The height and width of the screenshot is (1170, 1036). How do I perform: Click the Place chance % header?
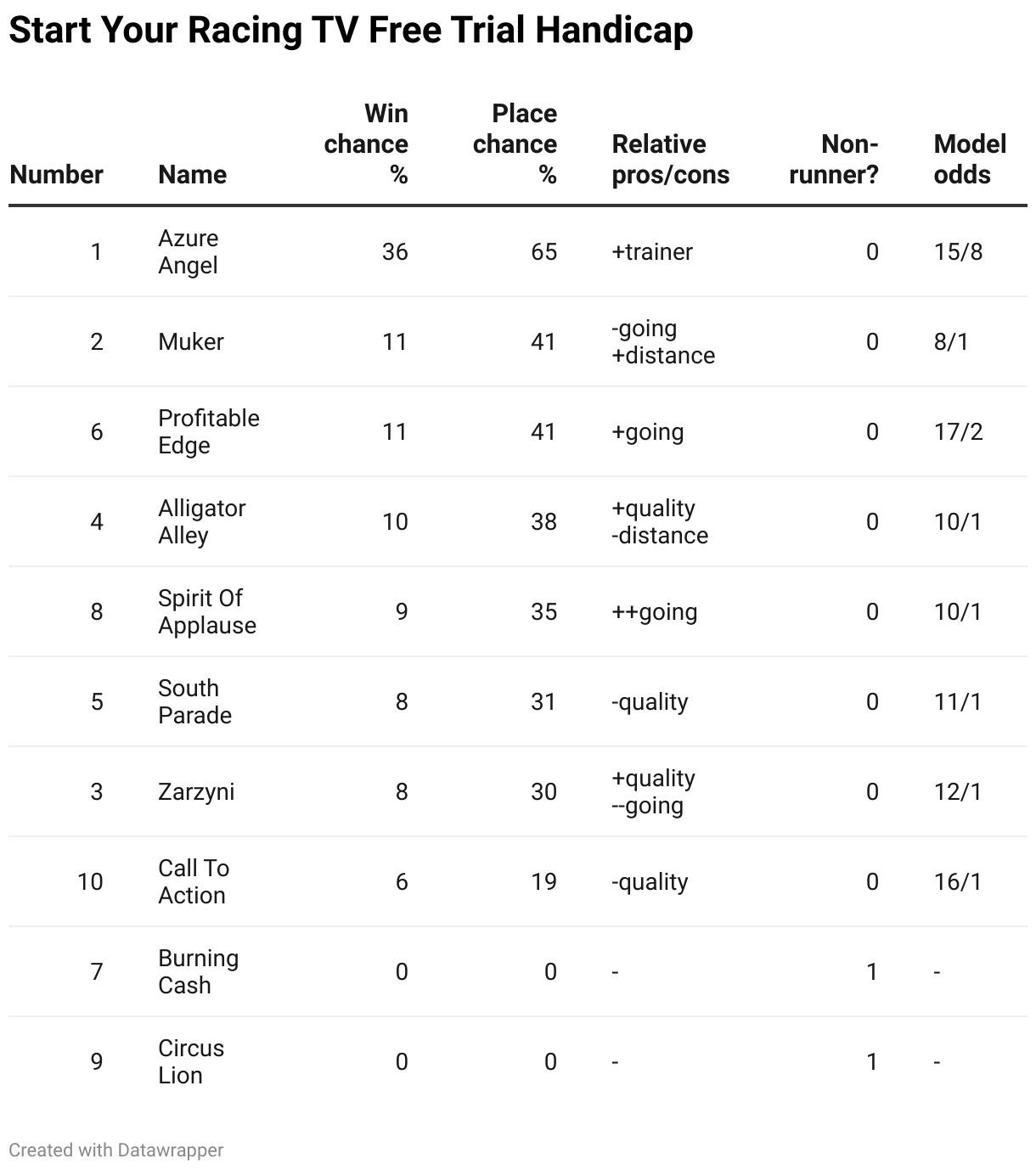click(515, 143)
